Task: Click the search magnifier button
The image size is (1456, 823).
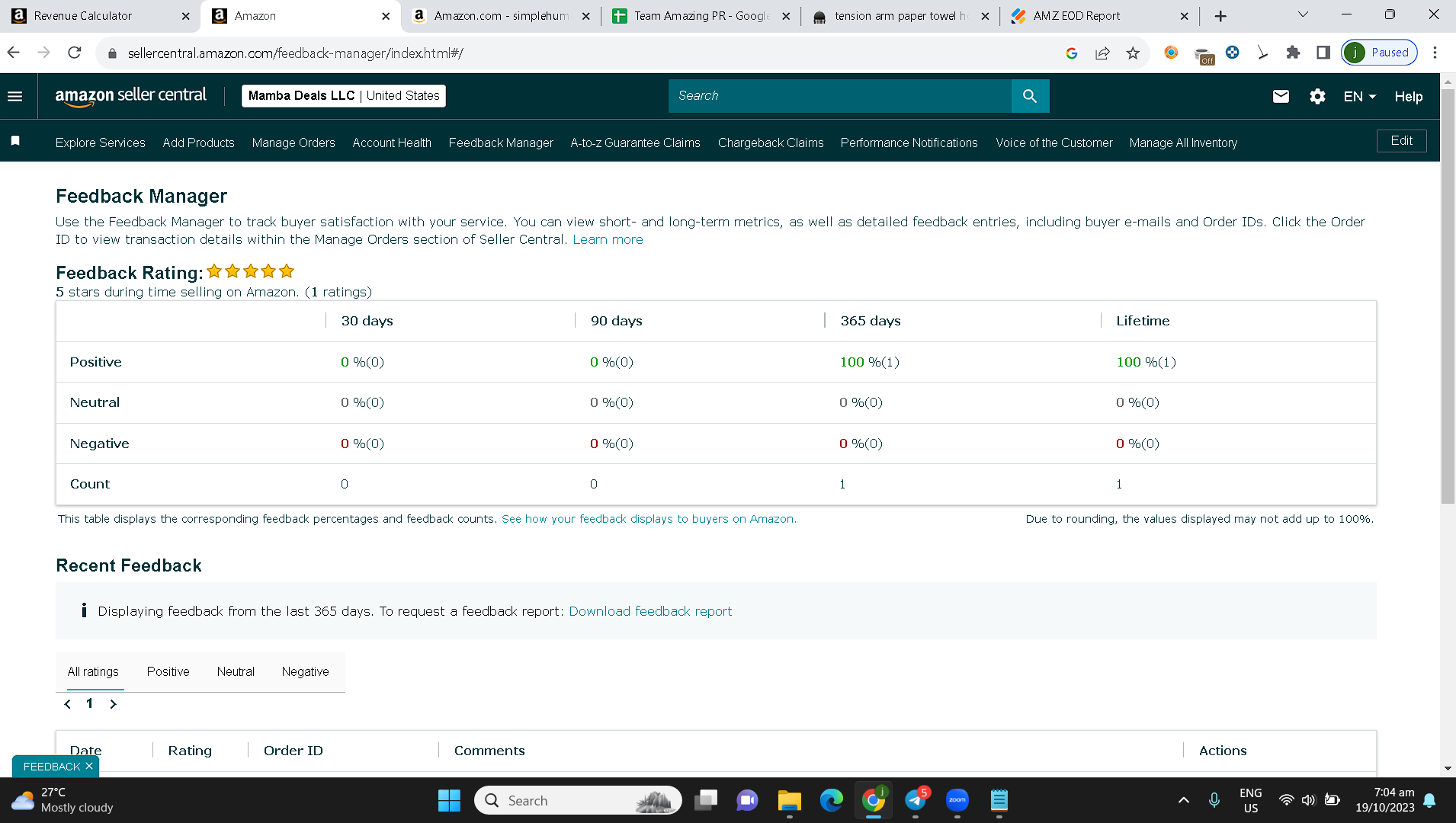Action: pos(1030,96)
